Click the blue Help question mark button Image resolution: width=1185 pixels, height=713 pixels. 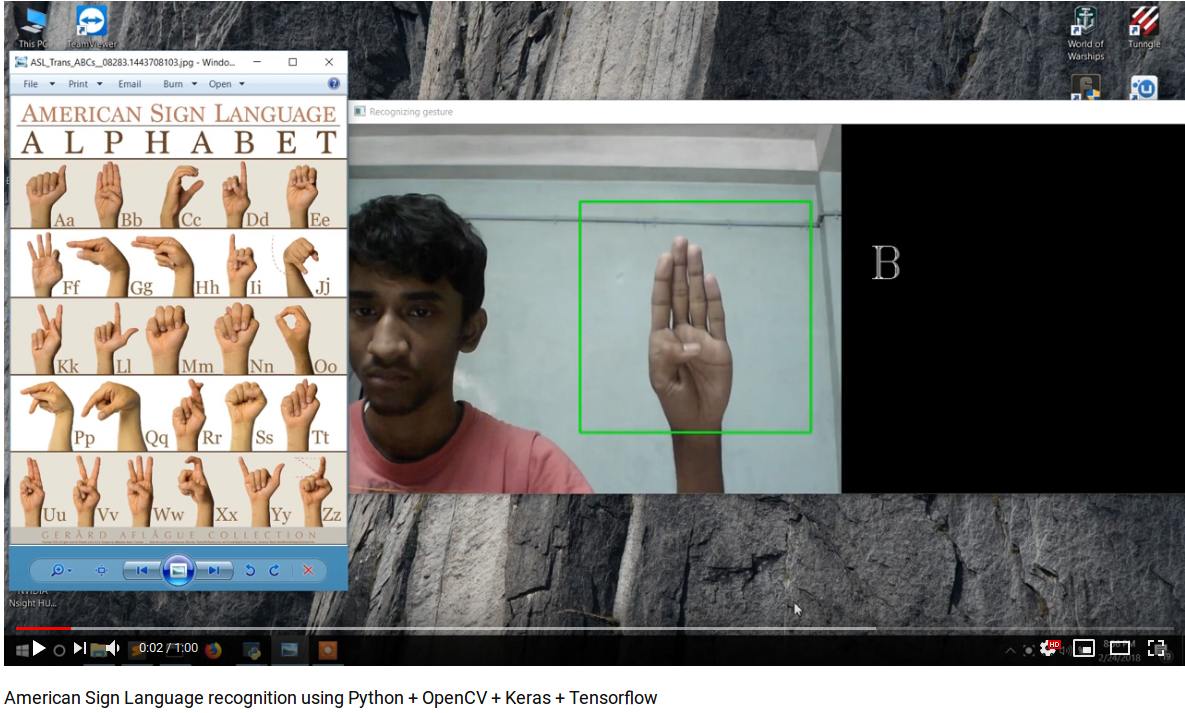[334, 84]
